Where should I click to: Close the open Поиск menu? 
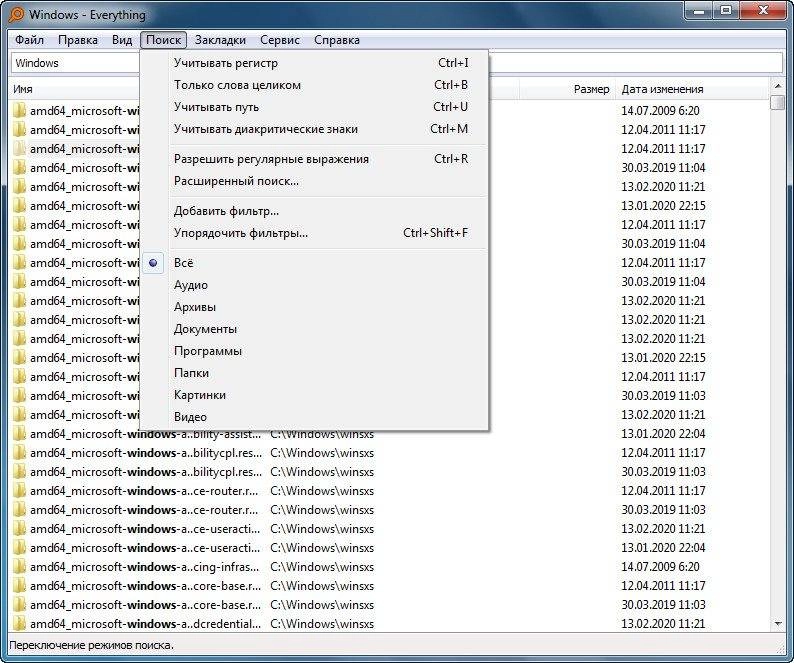163,40
